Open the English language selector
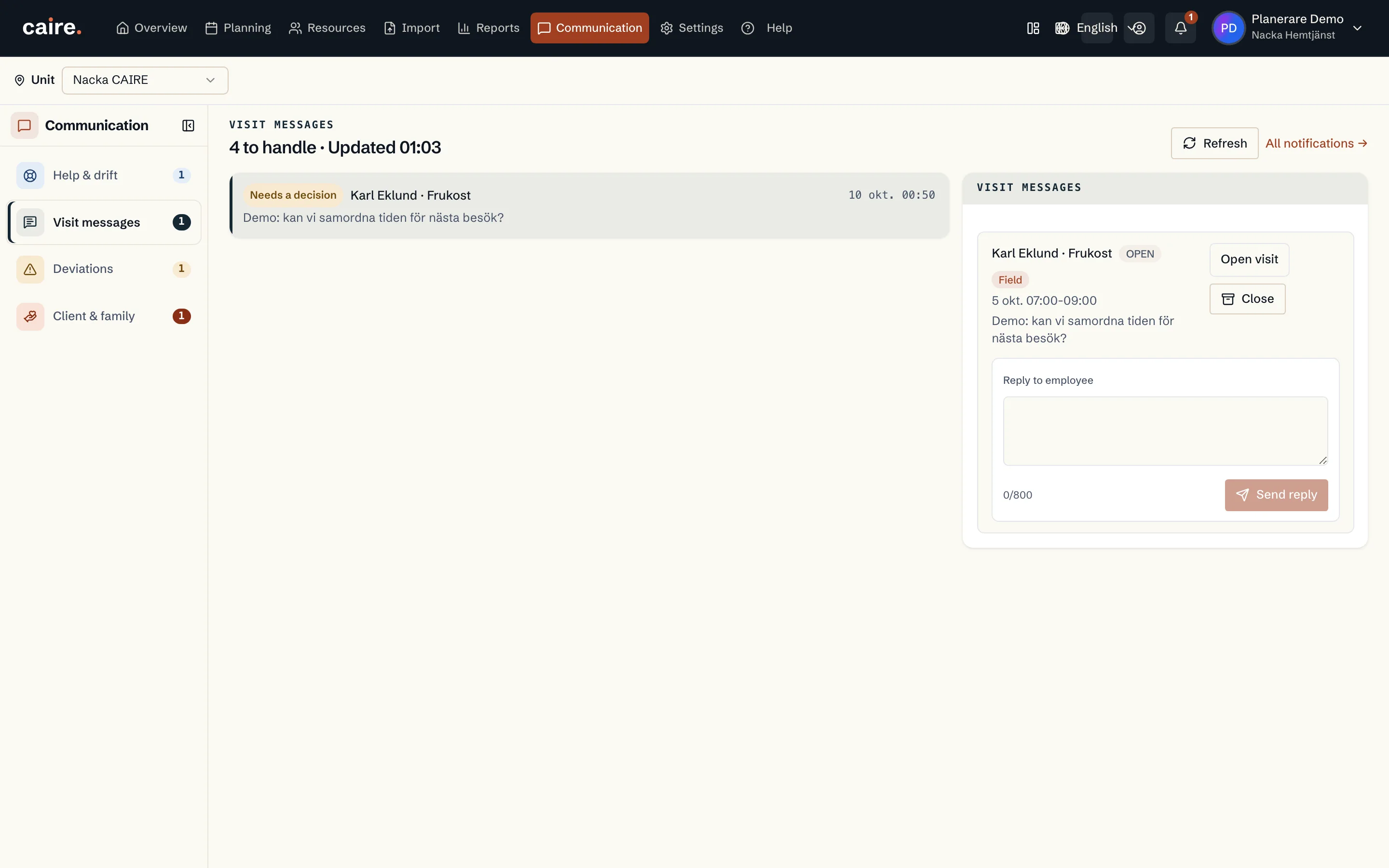The image size is (1389, 868). point(1097,28)
